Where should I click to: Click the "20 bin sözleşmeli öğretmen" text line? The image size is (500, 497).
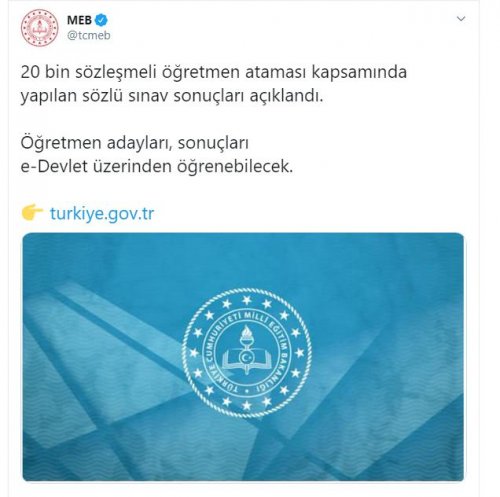(213, 72)
